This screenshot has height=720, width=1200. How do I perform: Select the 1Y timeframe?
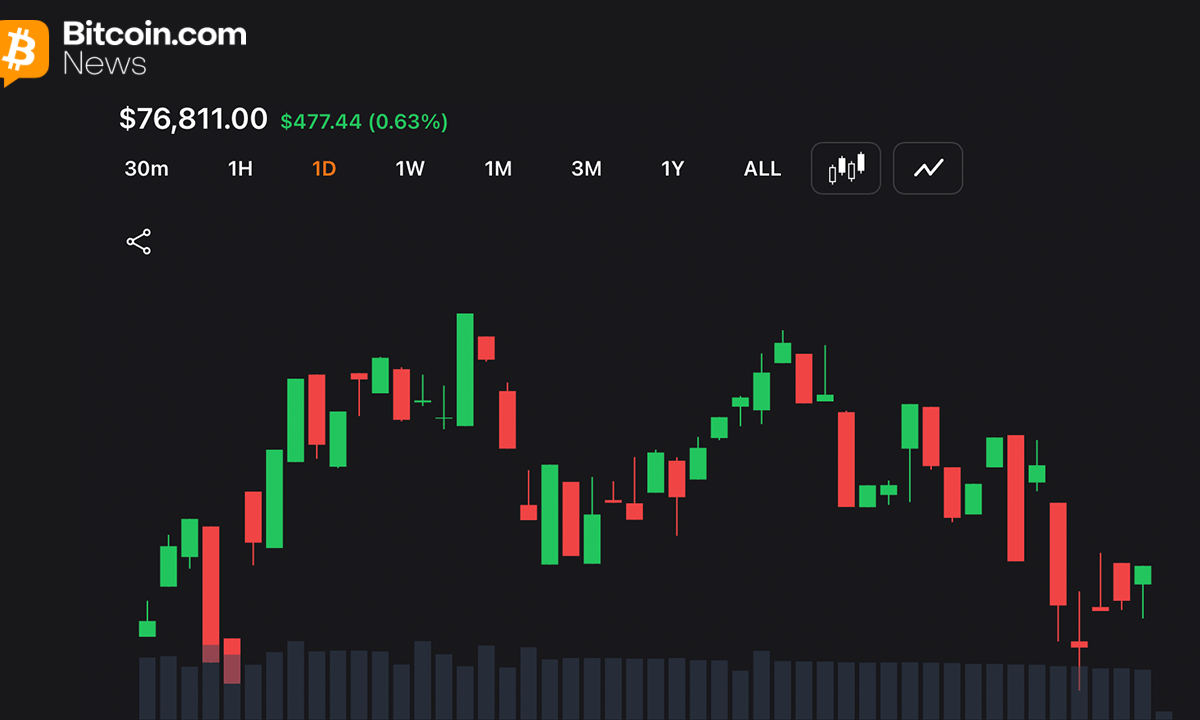coord(673,169)
